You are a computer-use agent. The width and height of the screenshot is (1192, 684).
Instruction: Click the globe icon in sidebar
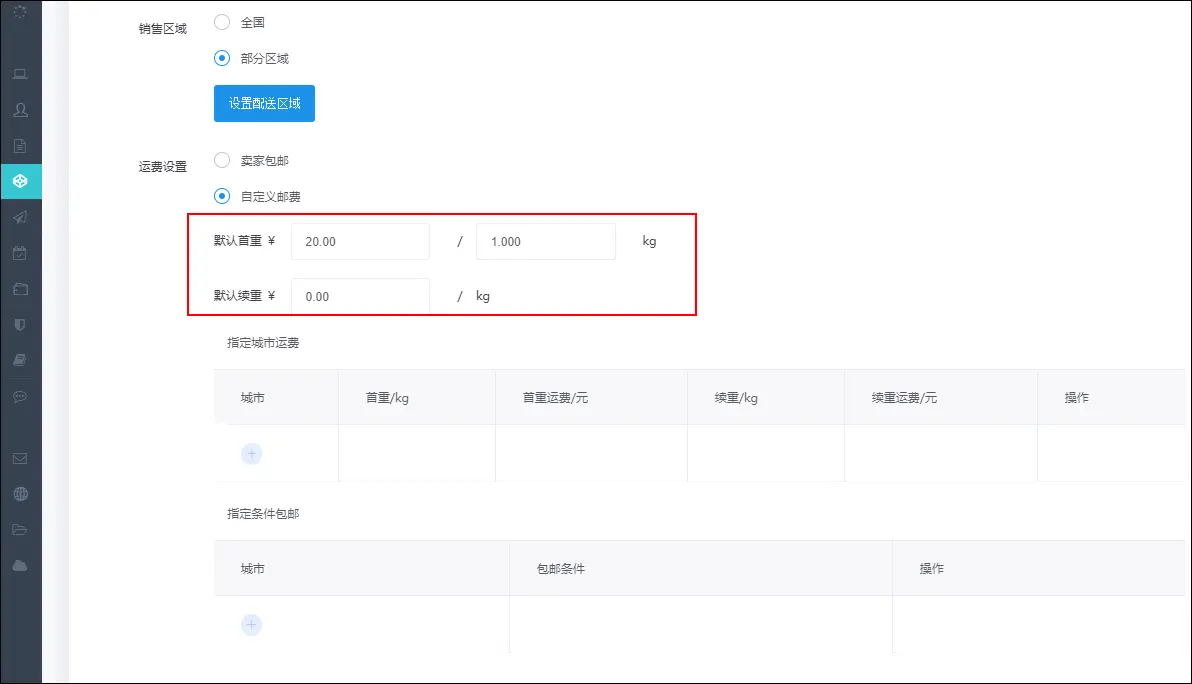tap(20, 494)
